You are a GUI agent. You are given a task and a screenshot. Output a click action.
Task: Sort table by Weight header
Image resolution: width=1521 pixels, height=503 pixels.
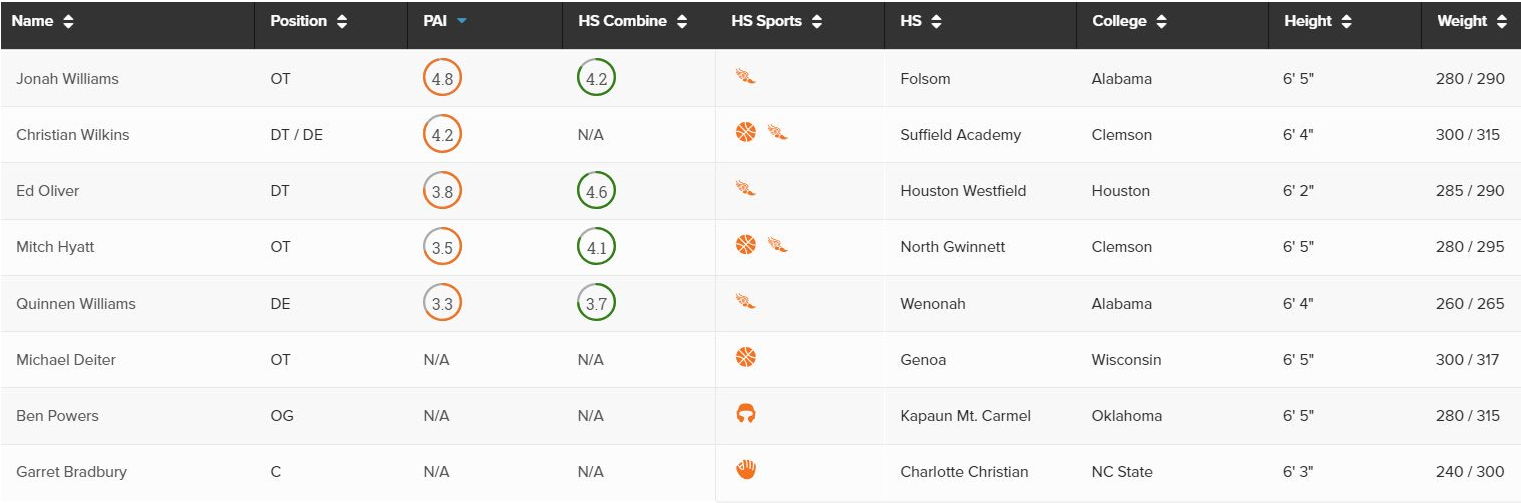click(x=1472, y=21)
